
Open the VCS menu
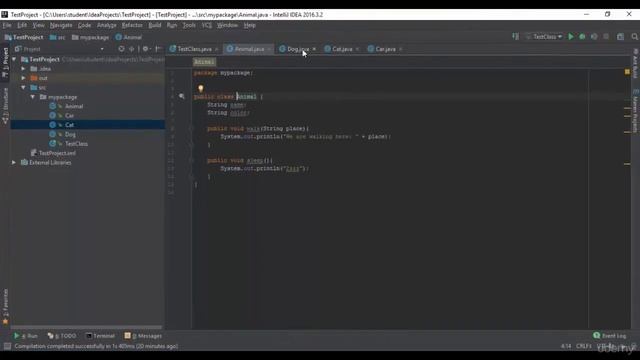click(x=207, y=25)
